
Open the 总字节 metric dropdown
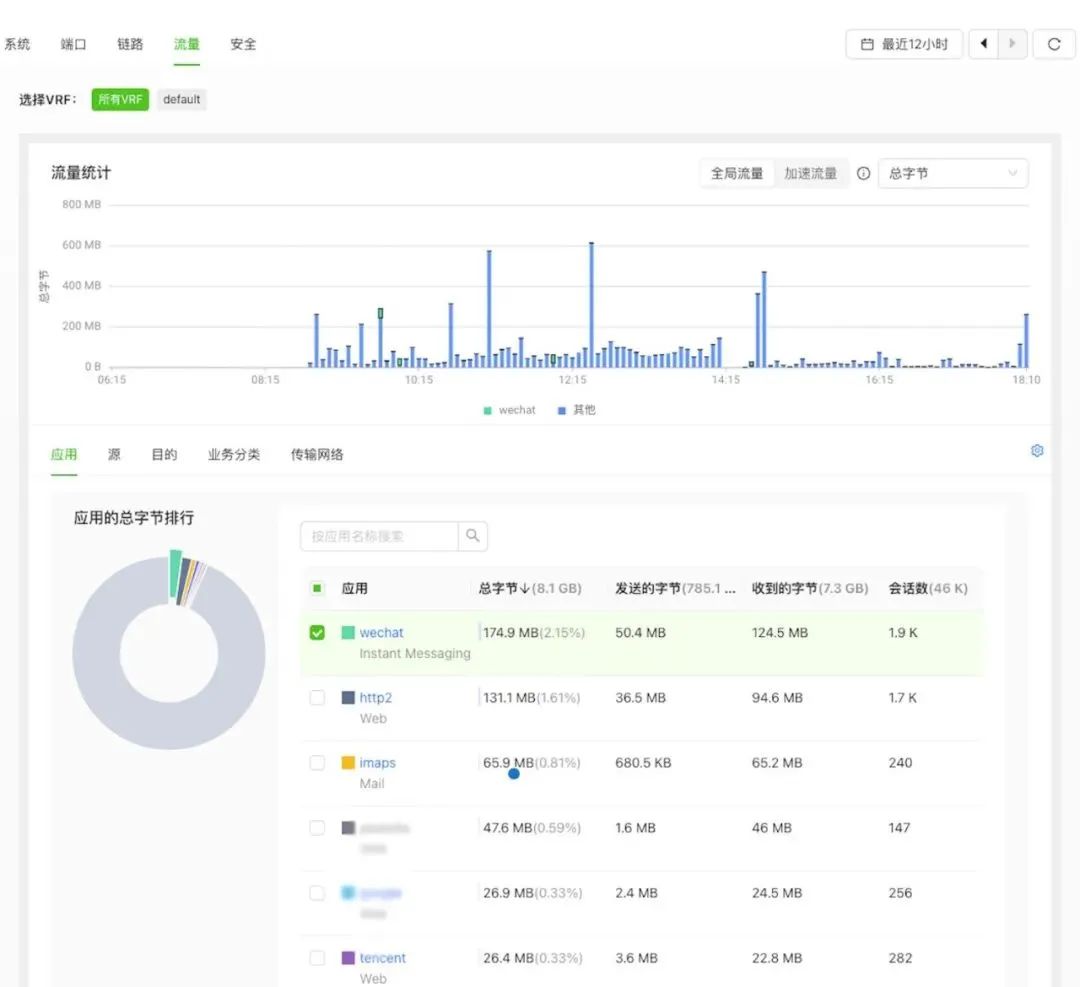(952, 173)
